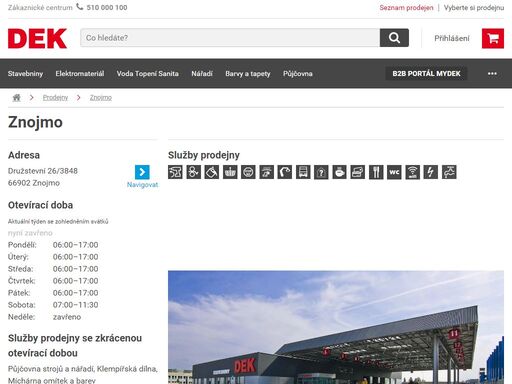Click the curved arrow service icon
The image size is (512, 384).
pyautogui.click(x=285, y=172)
